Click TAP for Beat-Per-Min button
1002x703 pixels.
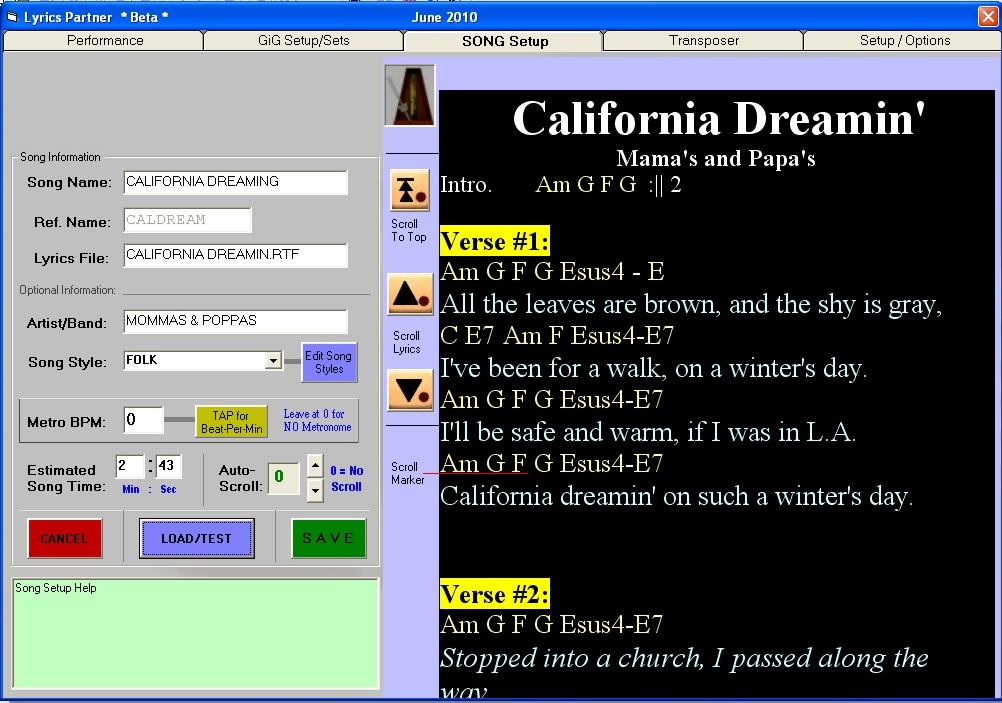pyautogui.click(x=231, y=421)
